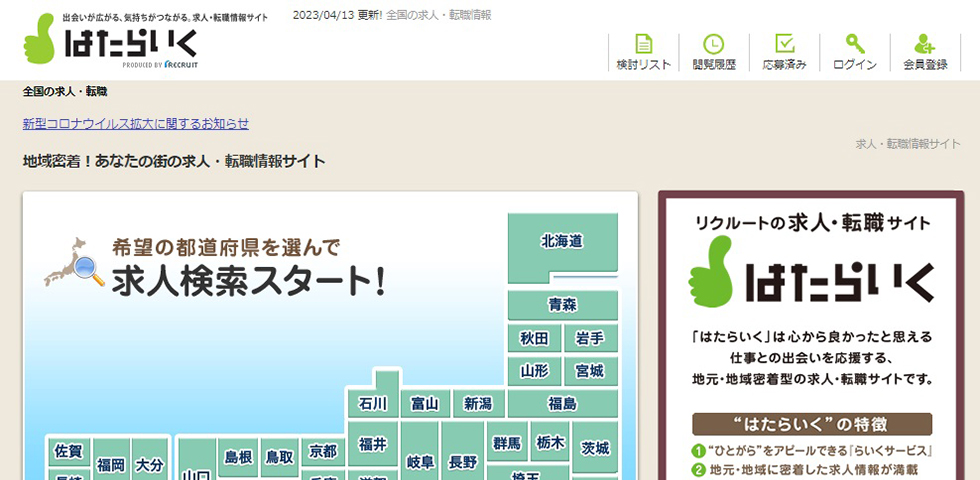Choose 岩手 prefecture
Screen dimensions: 980x480
(589, 338)
